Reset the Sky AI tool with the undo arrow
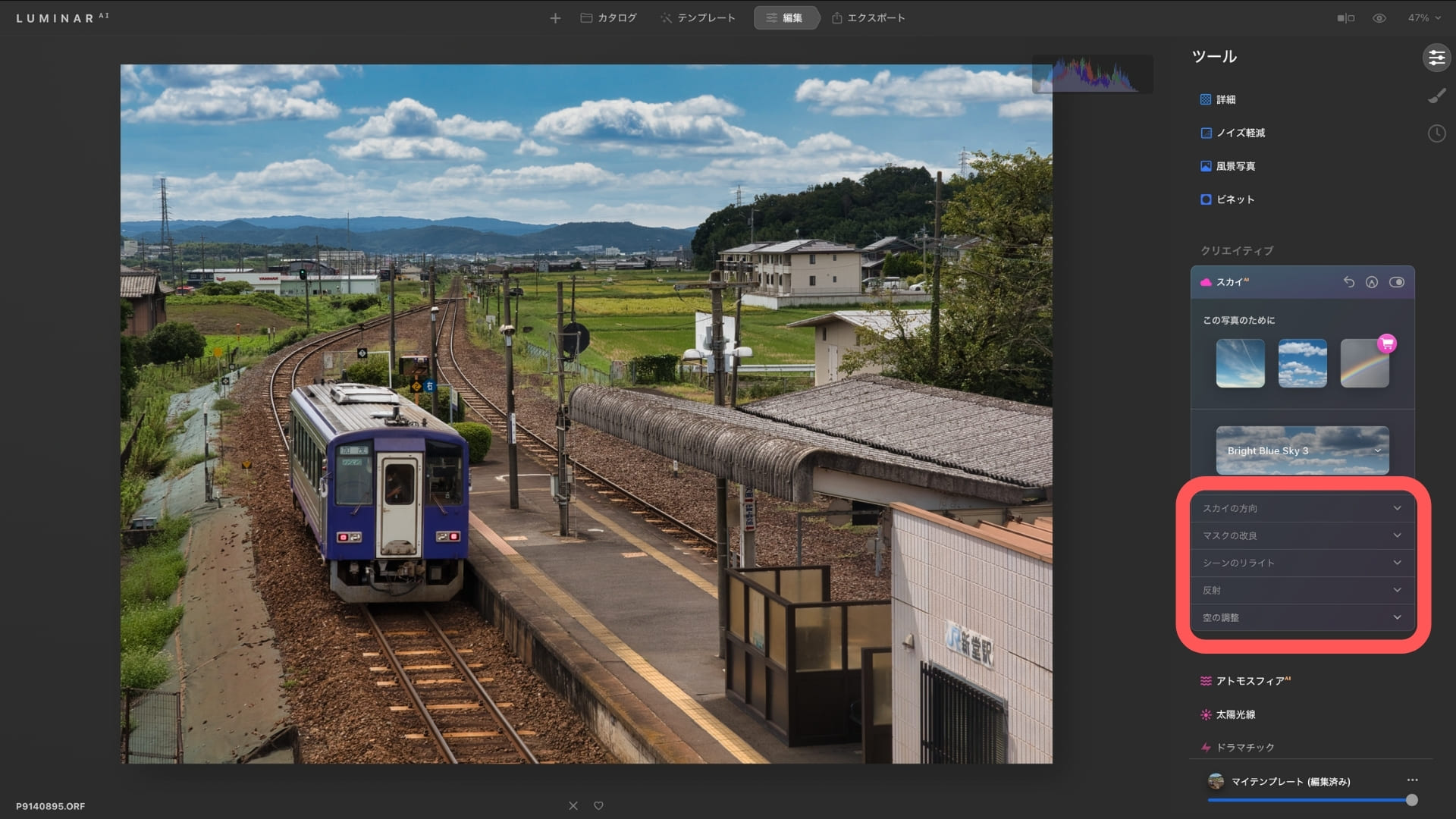Image resolution: width=1456 pixels, height=819 pixels. [1348, 282]
